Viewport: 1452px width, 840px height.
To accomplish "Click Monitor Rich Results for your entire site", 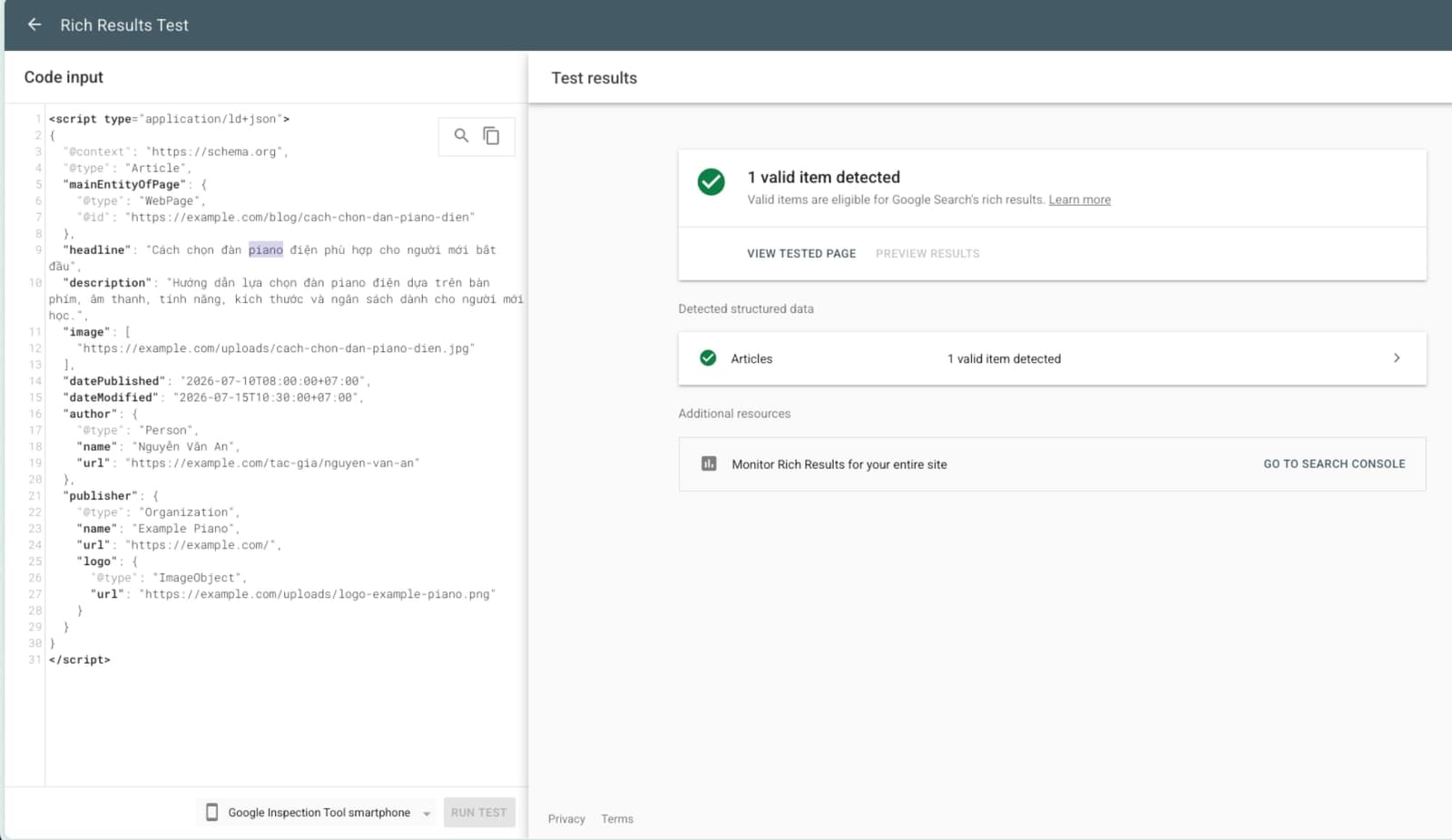I will click(x=839, y=464).
